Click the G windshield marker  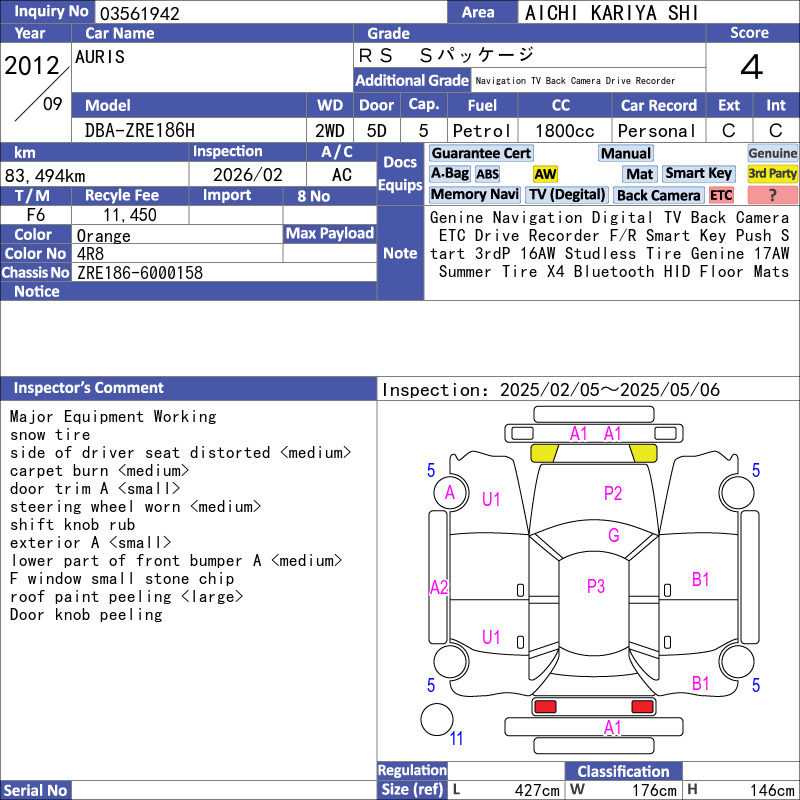pos(613,535)
